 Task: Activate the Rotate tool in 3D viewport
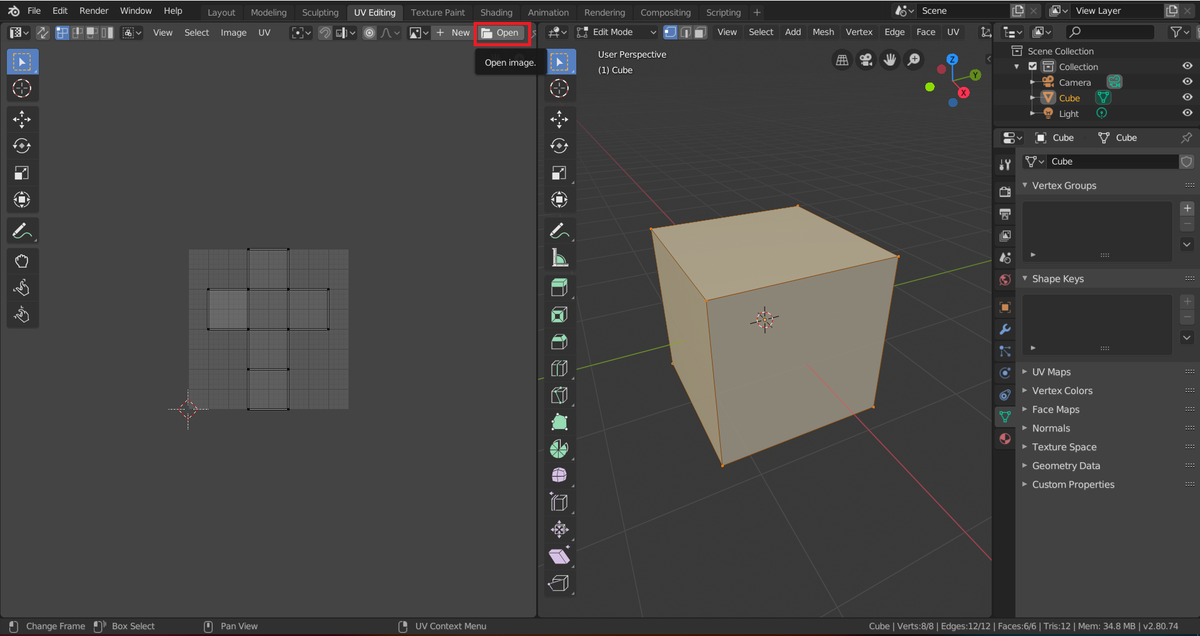tap(559, 146)
